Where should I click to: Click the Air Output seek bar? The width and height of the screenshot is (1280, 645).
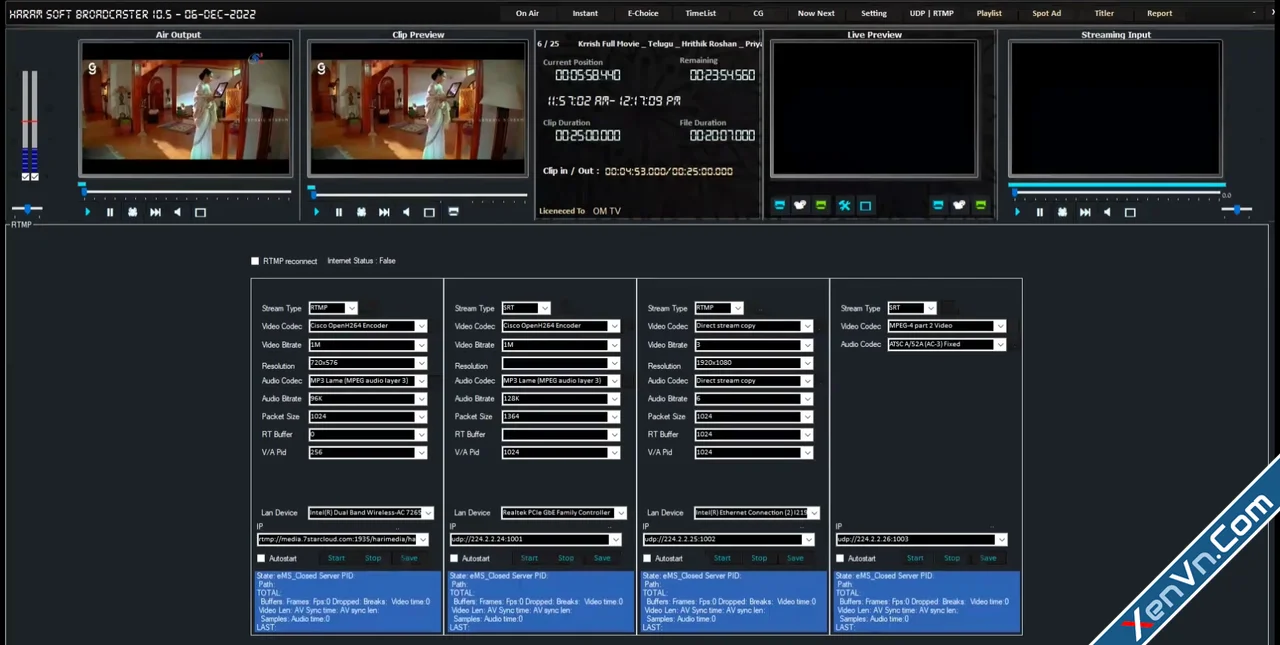pos(186,190)
